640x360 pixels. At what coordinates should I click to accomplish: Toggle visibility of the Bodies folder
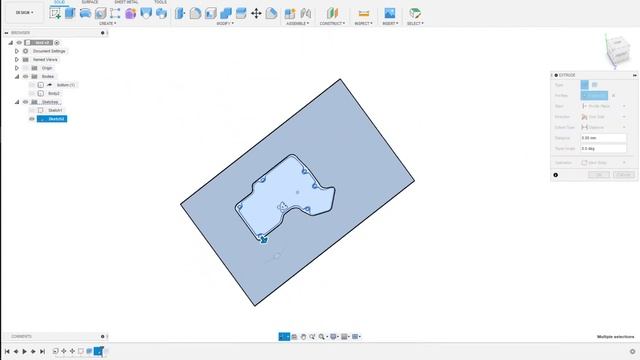[26, 76]
